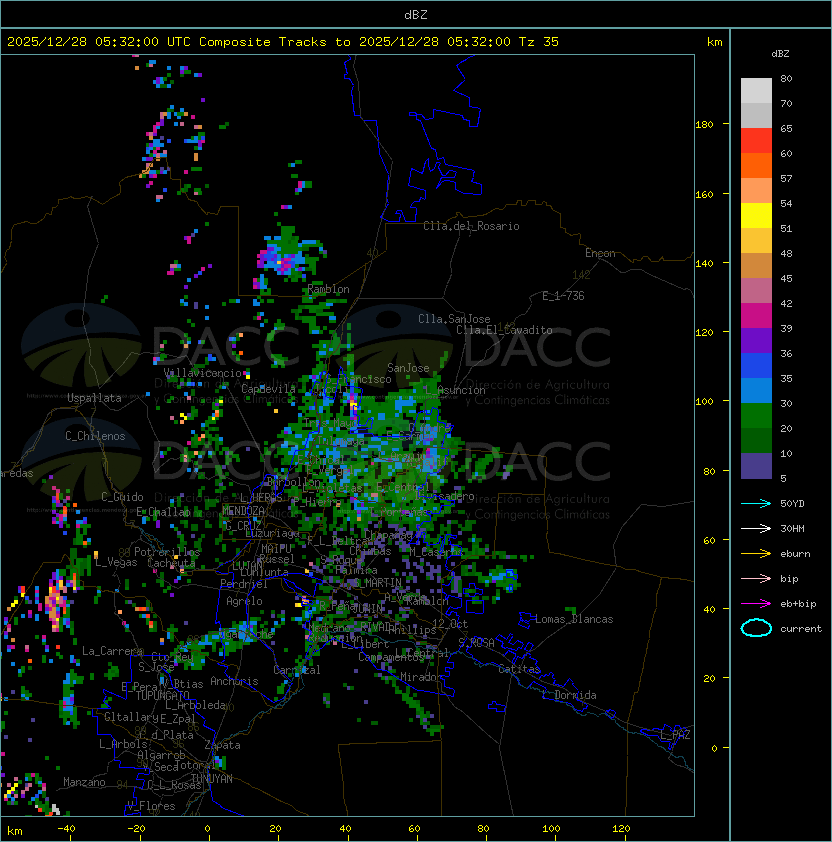Viewport: 832px width, 842px height.
Task: Pick the blue swatch between 36 and 35
Action: click(756, 366)
